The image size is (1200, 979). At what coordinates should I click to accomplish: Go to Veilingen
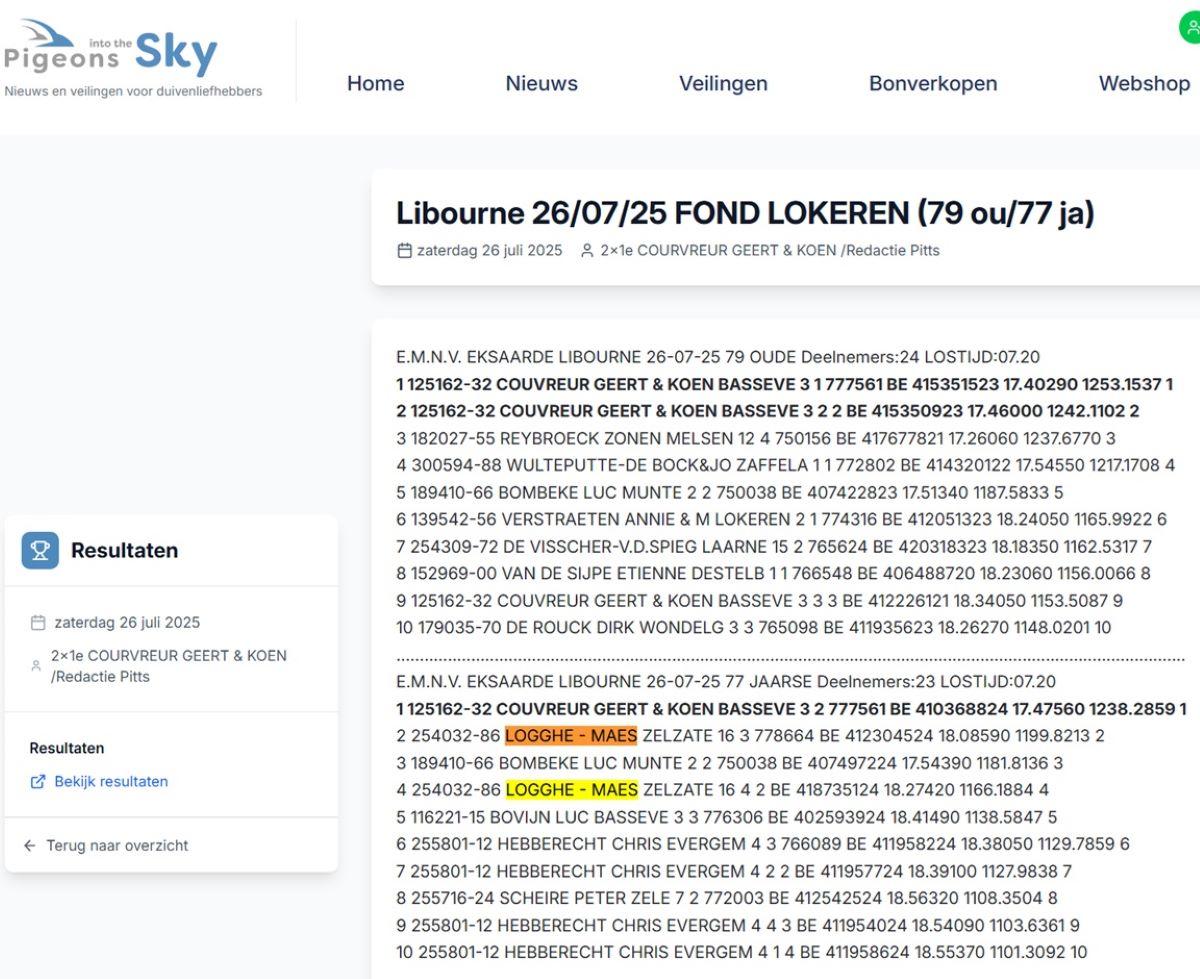point(723,84)
